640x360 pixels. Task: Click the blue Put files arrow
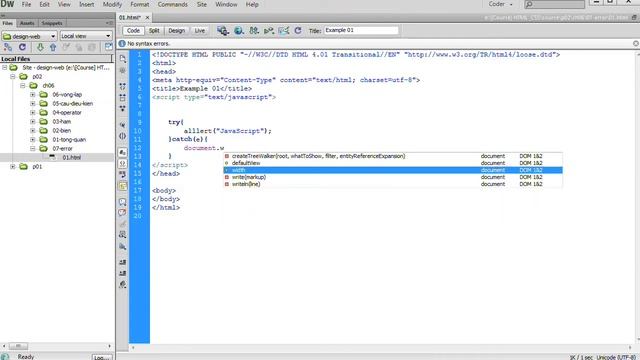(x=53, y=47)
